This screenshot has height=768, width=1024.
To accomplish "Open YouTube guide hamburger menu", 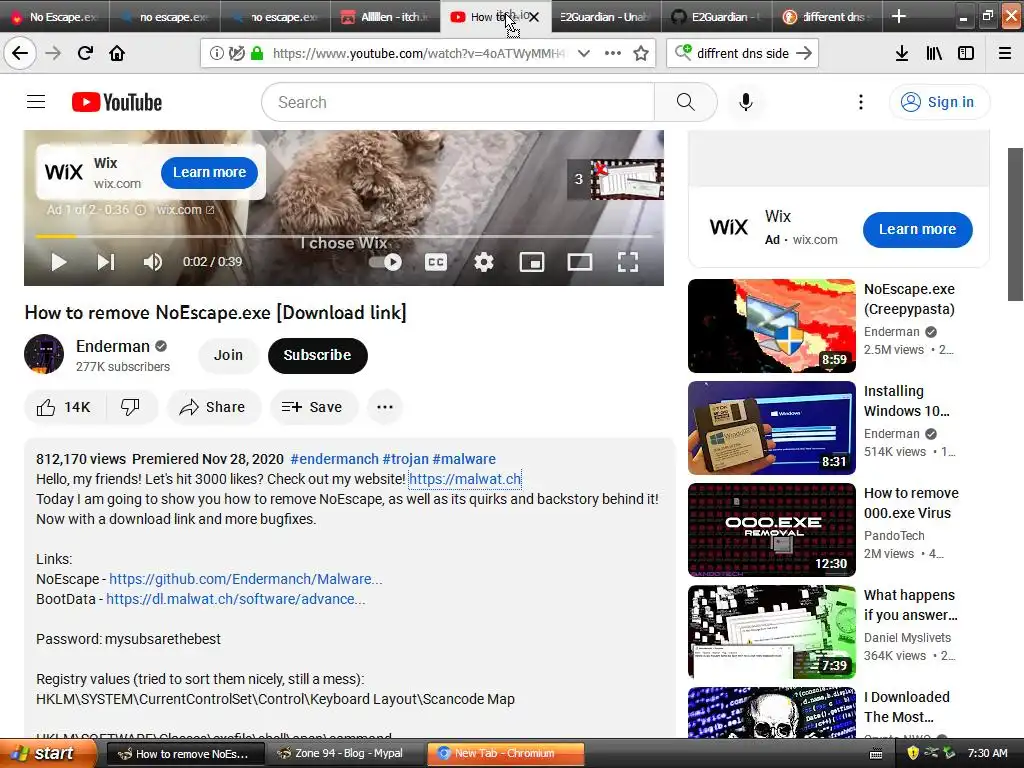I will click(x=36, y=102).
